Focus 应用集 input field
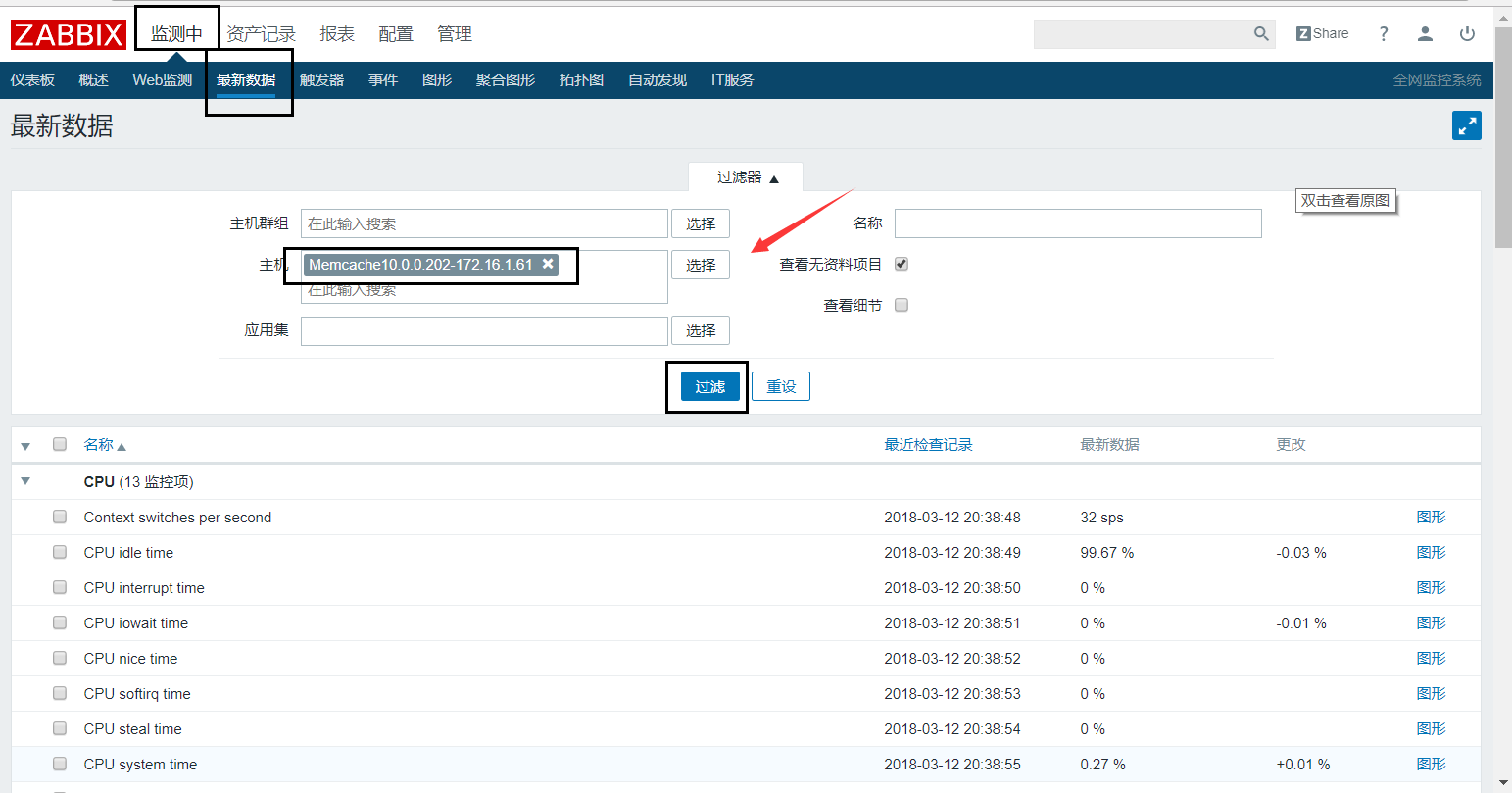The height and width of the screenshot is (793, 1512). tap(484, 330)
